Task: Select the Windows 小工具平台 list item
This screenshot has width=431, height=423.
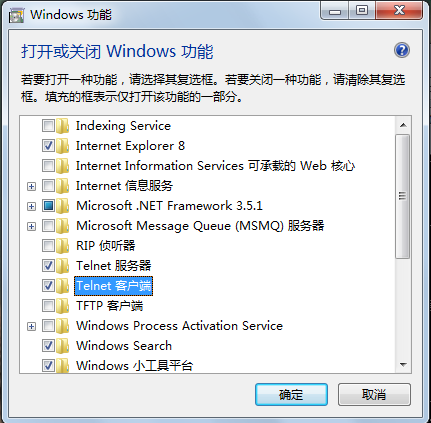Action: coord(134,365)
